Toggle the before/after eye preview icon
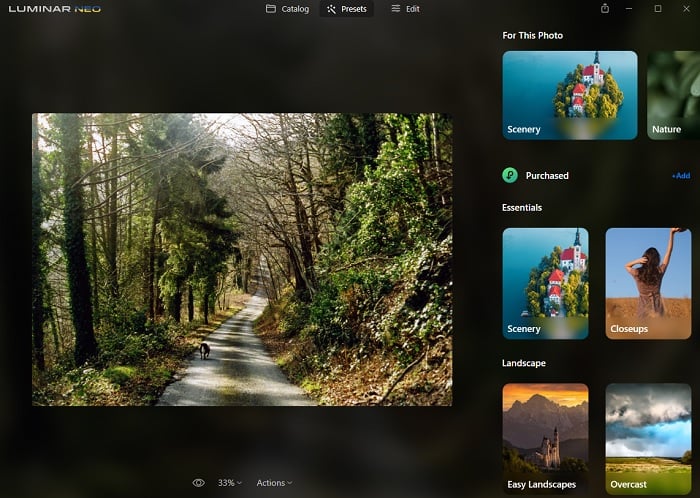Image resolution: width=700 pixels, height=498 pixels. tap(198, 483)
